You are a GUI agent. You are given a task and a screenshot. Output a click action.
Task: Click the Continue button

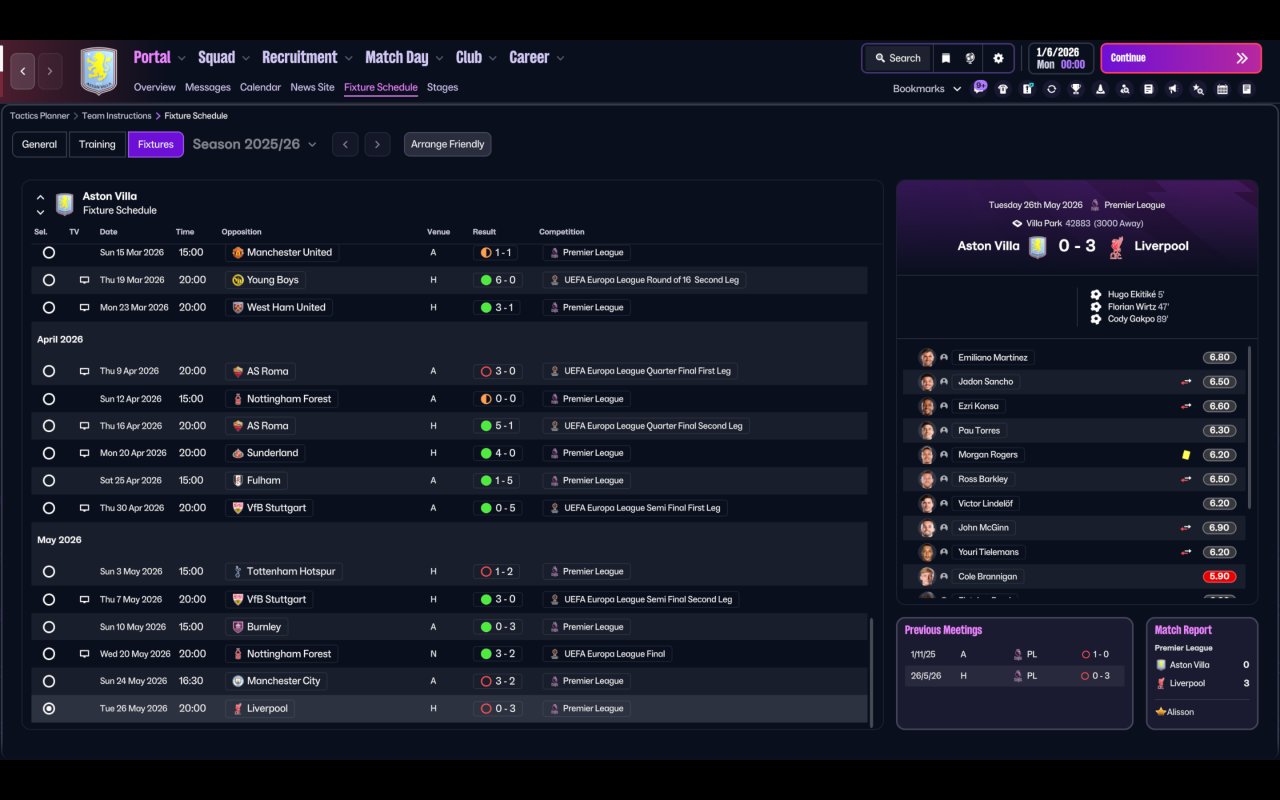click(1179, 58)
